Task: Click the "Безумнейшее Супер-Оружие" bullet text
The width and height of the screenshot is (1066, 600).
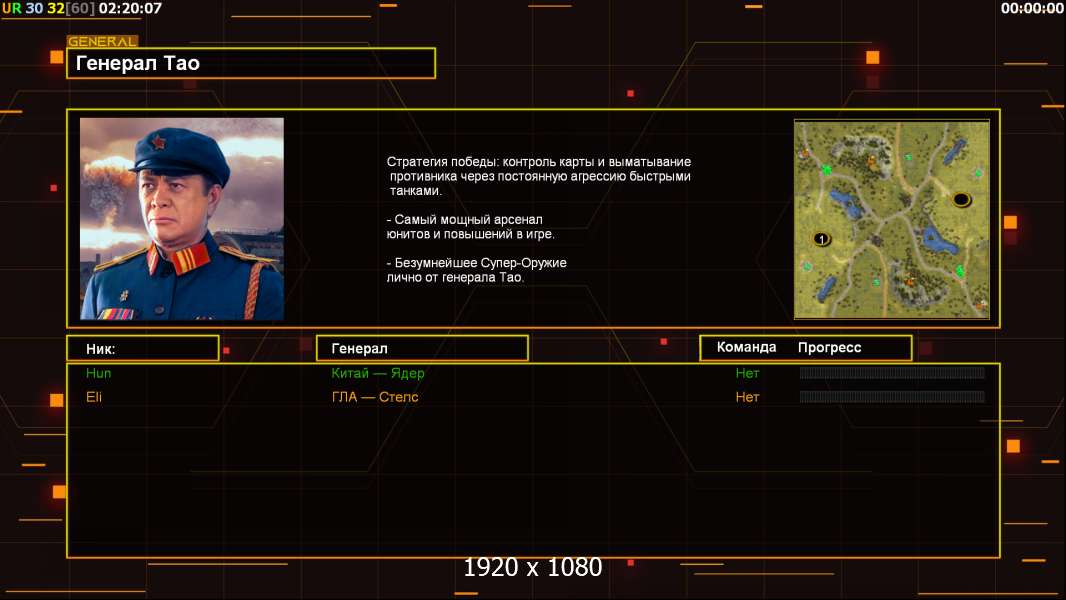Action: pyautogui.click(x=477, y=270)
